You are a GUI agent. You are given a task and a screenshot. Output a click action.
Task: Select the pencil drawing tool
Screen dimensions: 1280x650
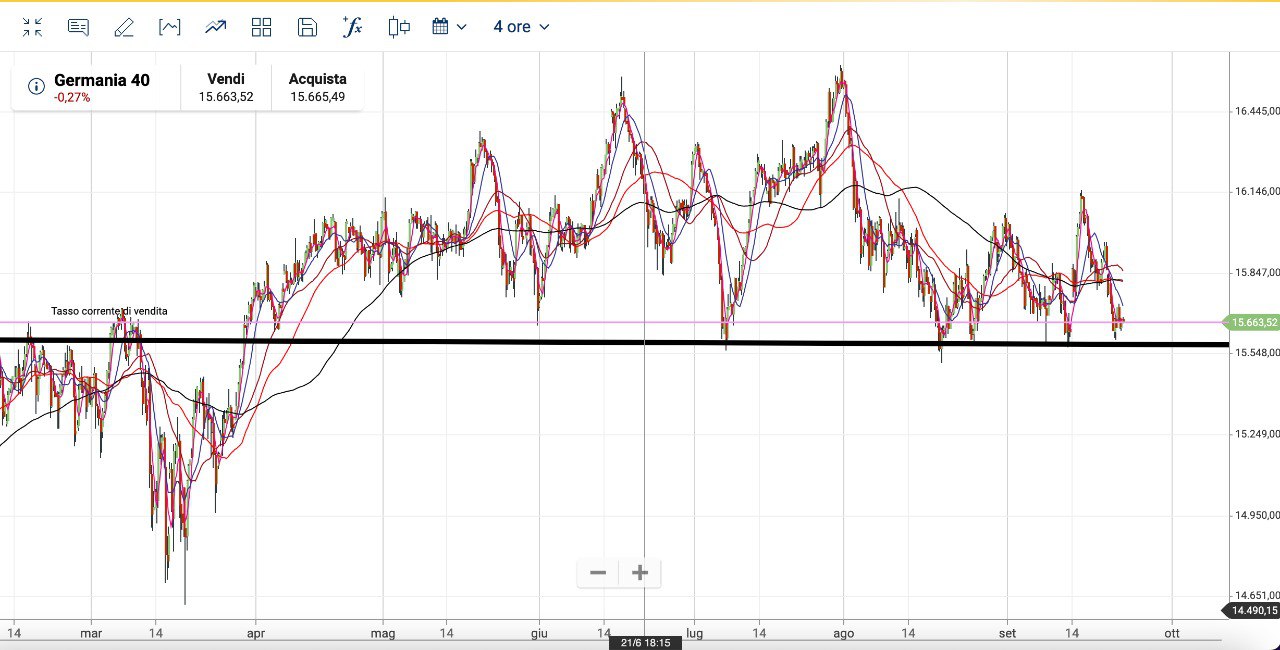[124, 27]
